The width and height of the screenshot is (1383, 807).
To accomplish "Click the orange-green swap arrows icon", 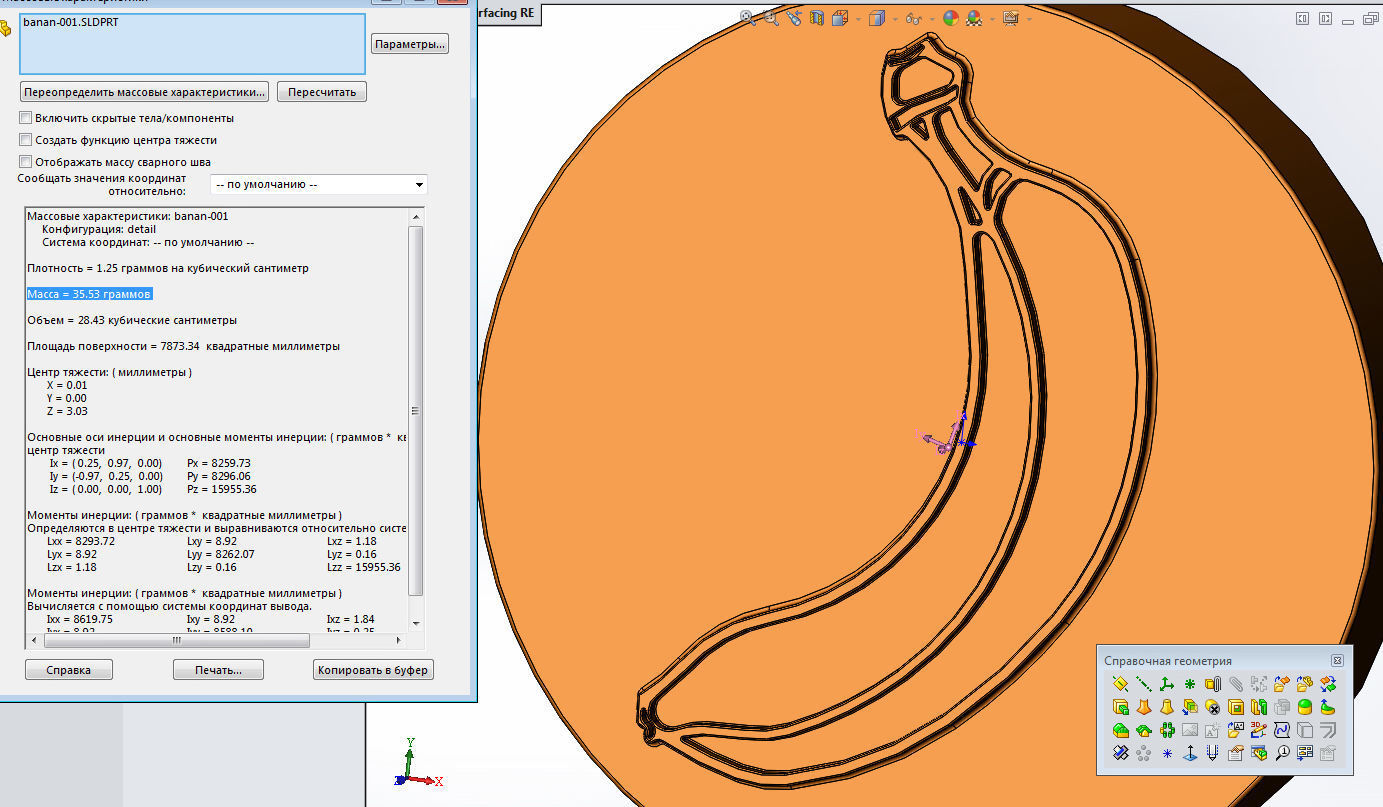I will click(1328, 684).
